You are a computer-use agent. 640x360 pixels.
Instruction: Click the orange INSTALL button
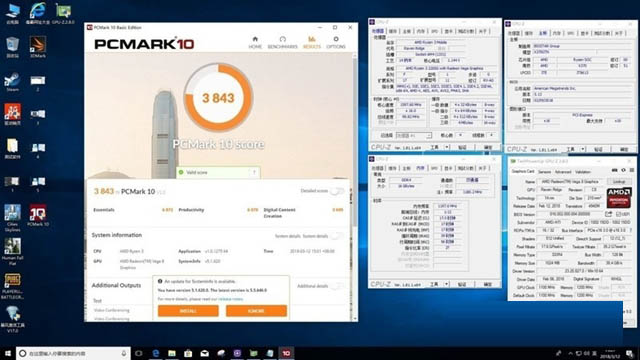point(188,311)
